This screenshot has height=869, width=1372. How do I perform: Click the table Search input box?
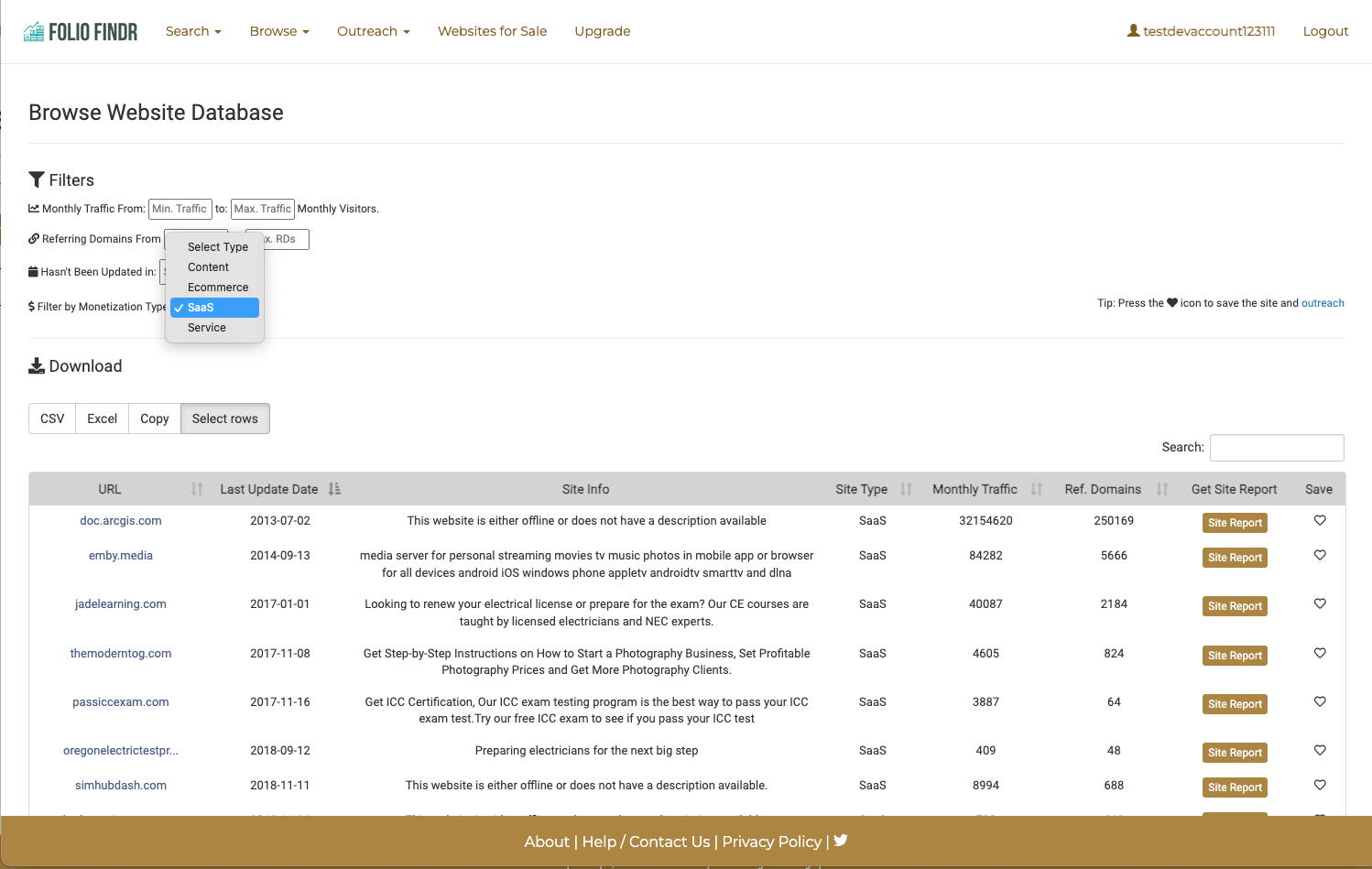point(1277,448)
